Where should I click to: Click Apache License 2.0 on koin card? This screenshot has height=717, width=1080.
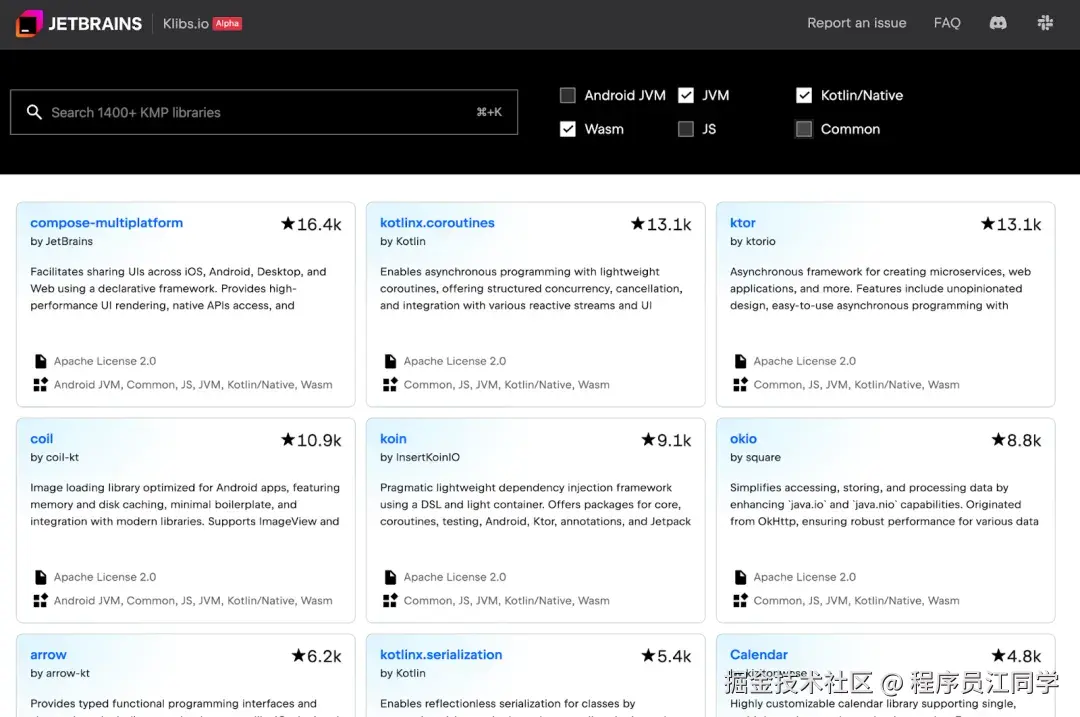tap(455, 576)
